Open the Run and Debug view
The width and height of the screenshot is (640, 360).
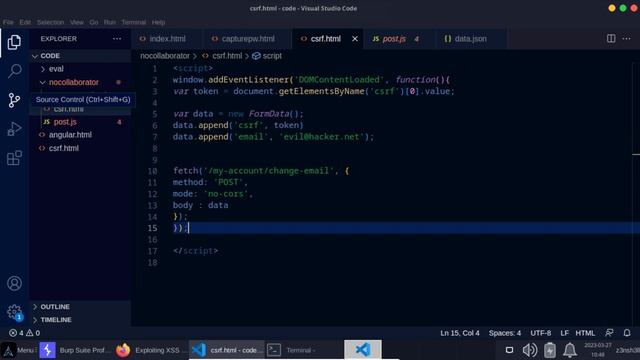pos(14,129)
